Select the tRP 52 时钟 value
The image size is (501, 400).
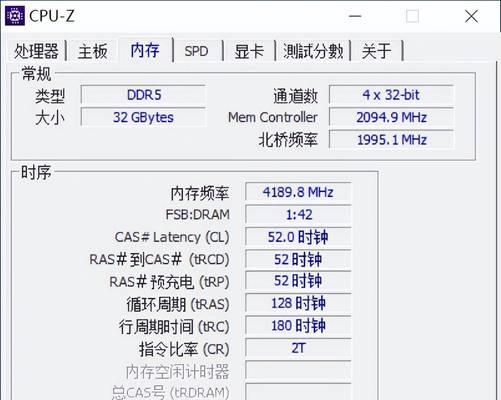(x=298, y=281)
